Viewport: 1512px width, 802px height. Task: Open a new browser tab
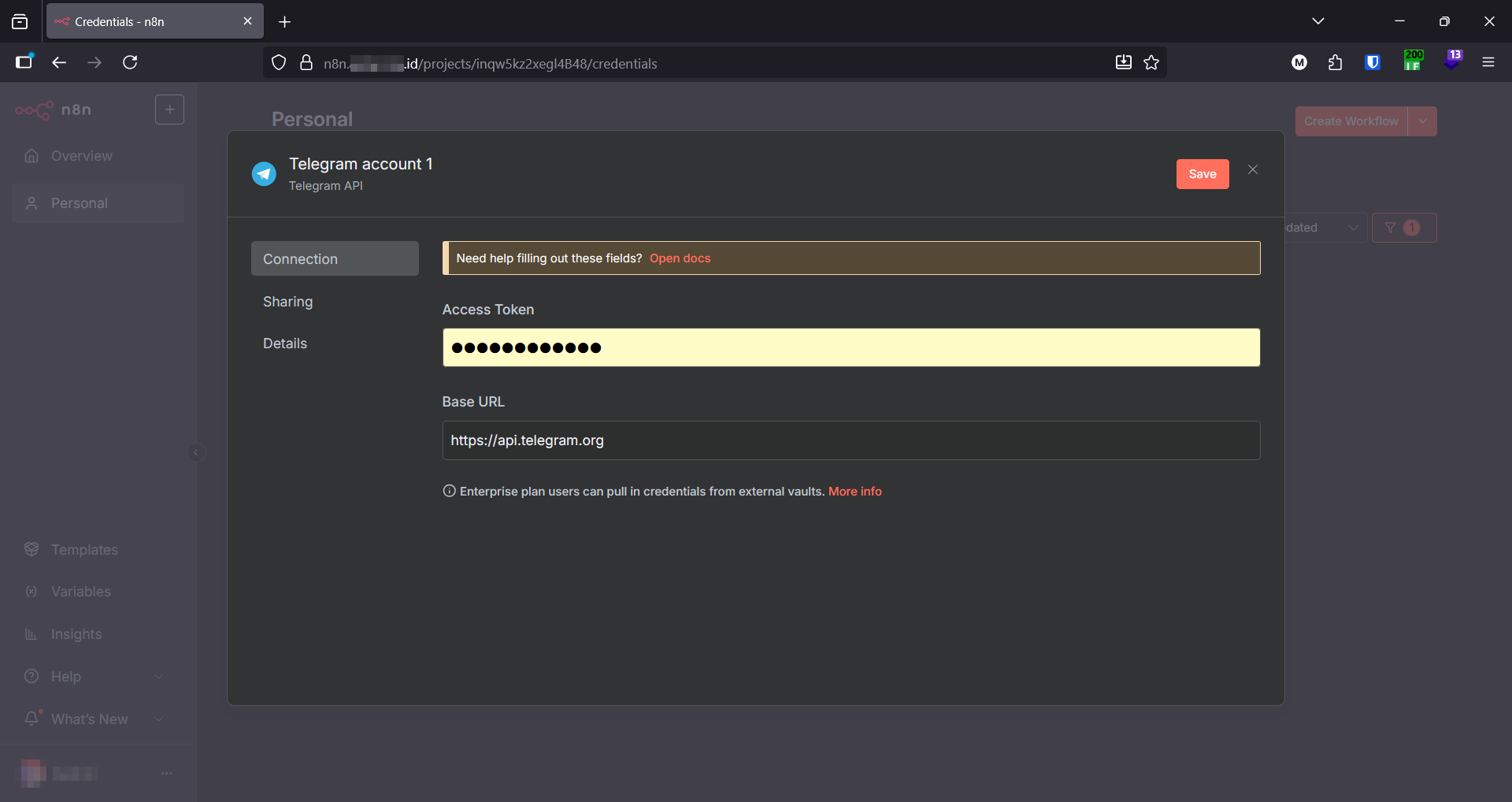coord(285,22)
